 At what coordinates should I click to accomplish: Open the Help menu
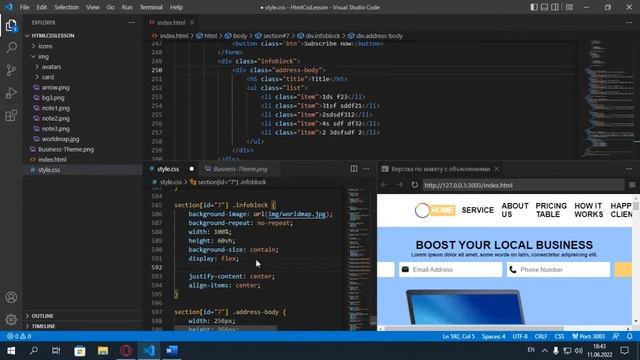(176, 7)
